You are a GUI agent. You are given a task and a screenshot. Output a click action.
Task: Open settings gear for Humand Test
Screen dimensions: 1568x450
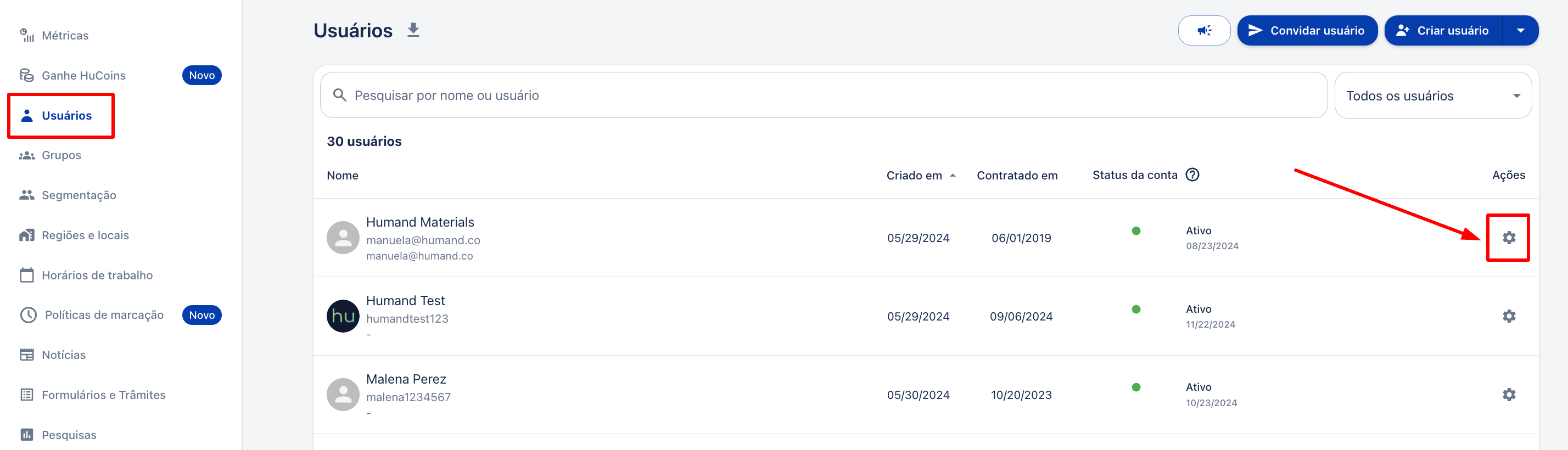1508,316
